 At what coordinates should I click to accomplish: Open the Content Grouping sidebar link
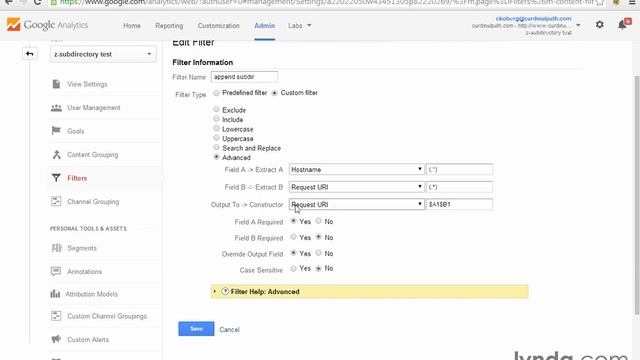(x=93, y=155)
